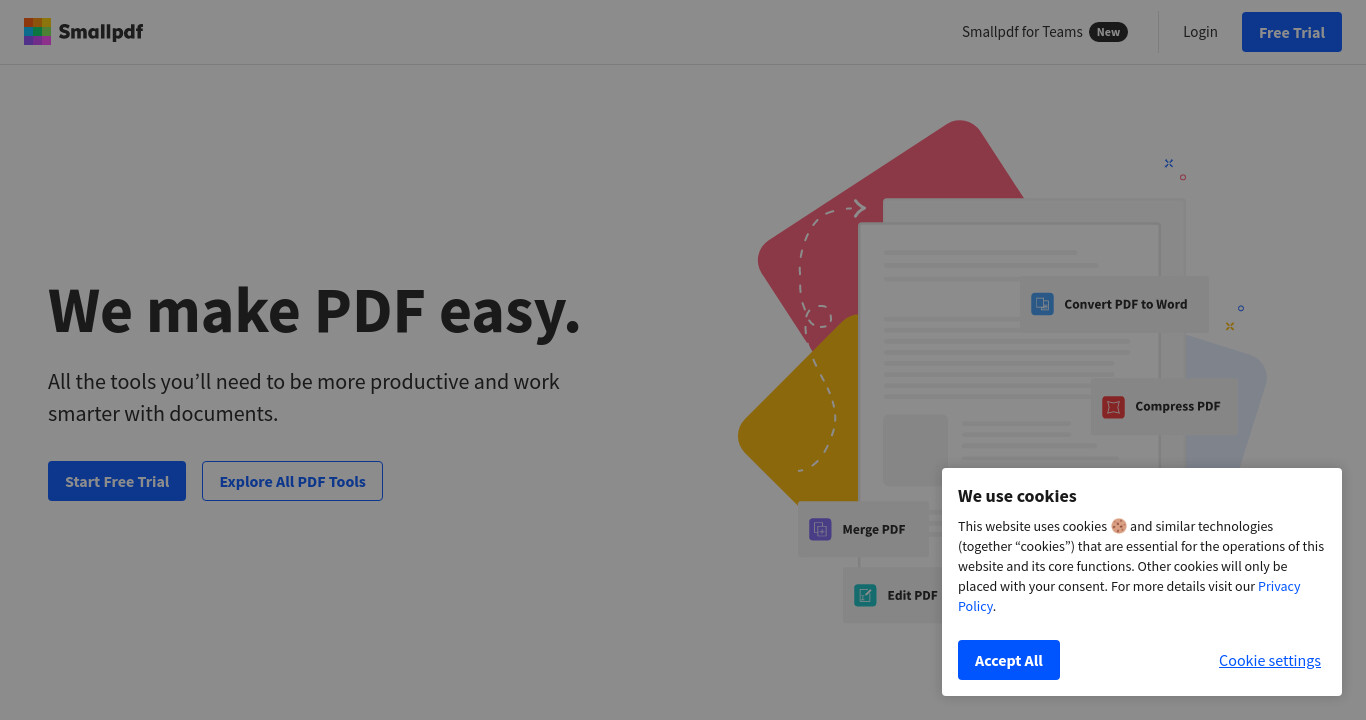Click the Free Trial button in header
This screenshot has height=720, width=1366.
1292,32
